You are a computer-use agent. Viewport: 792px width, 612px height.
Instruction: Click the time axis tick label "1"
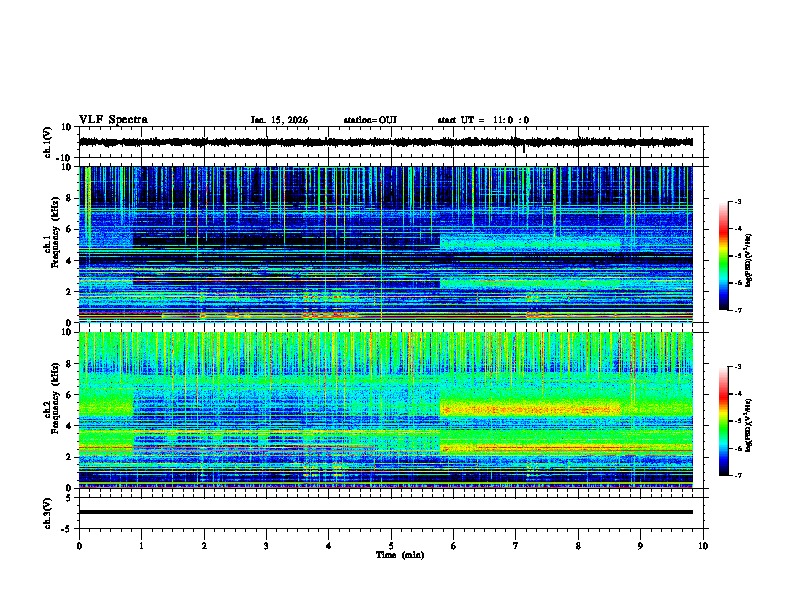[x=141, y=546]
